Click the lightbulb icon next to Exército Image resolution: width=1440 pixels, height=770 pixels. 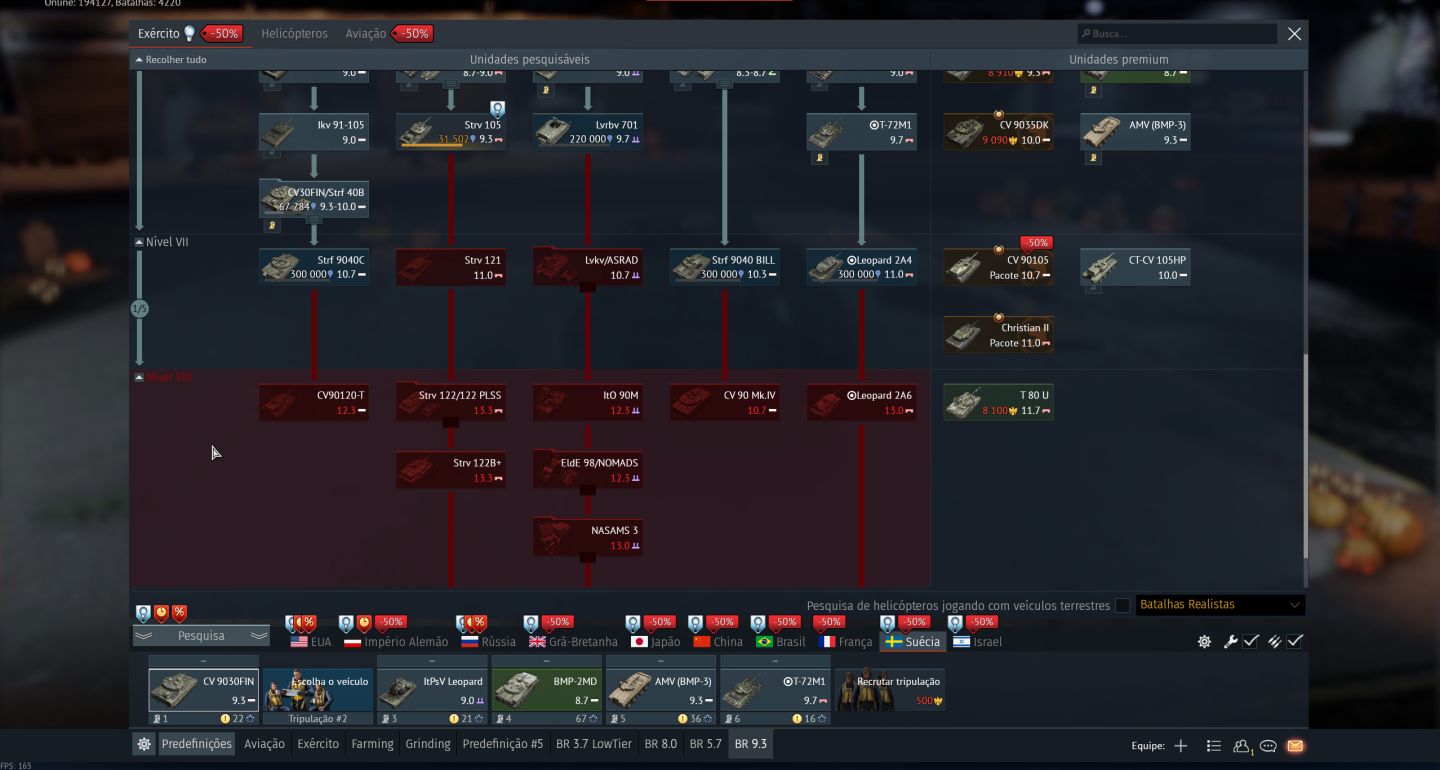pyautogui.click(x=189, y=33)
